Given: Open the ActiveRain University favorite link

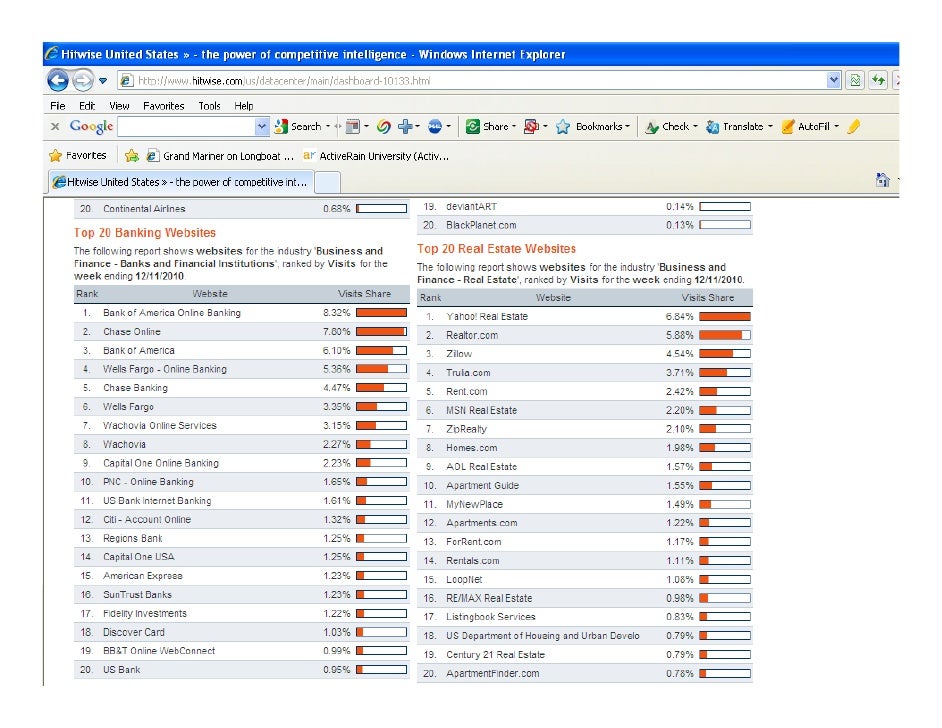Looking at the screenshot, I should (377, 156).
